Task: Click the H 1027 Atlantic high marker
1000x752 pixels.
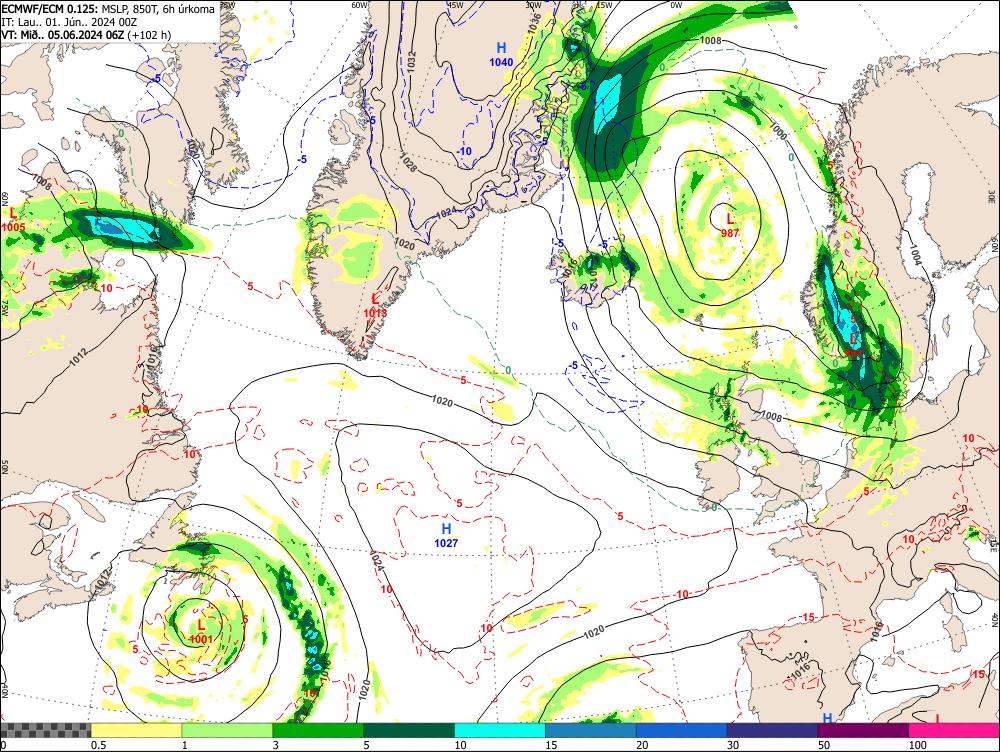Action: pyautogui.click(x=446, y=535)
